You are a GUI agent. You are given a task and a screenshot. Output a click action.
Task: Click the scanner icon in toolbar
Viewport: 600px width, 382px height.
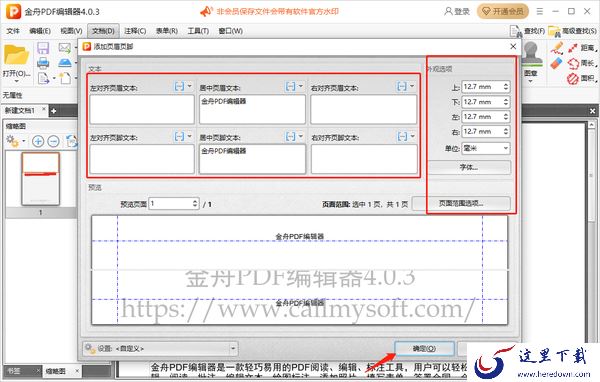(65, 63)
